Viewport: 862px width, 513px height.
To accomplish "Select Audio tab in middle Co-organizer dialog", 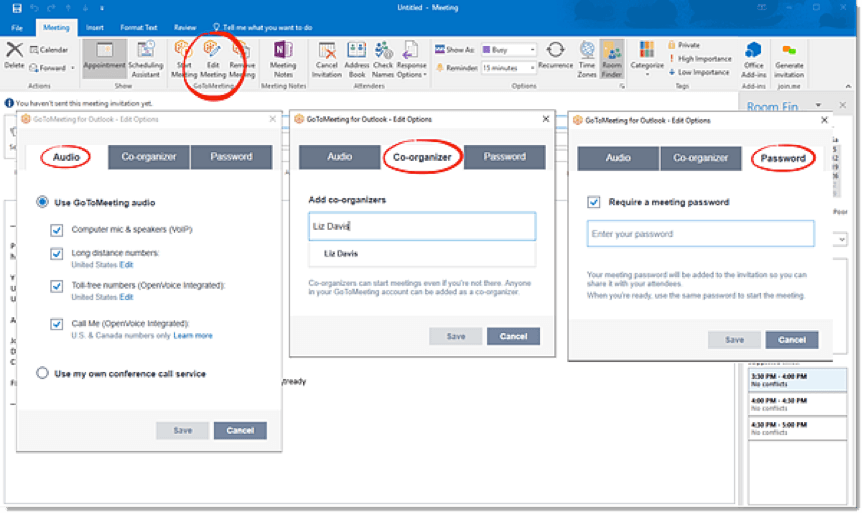I will [340, 157].
